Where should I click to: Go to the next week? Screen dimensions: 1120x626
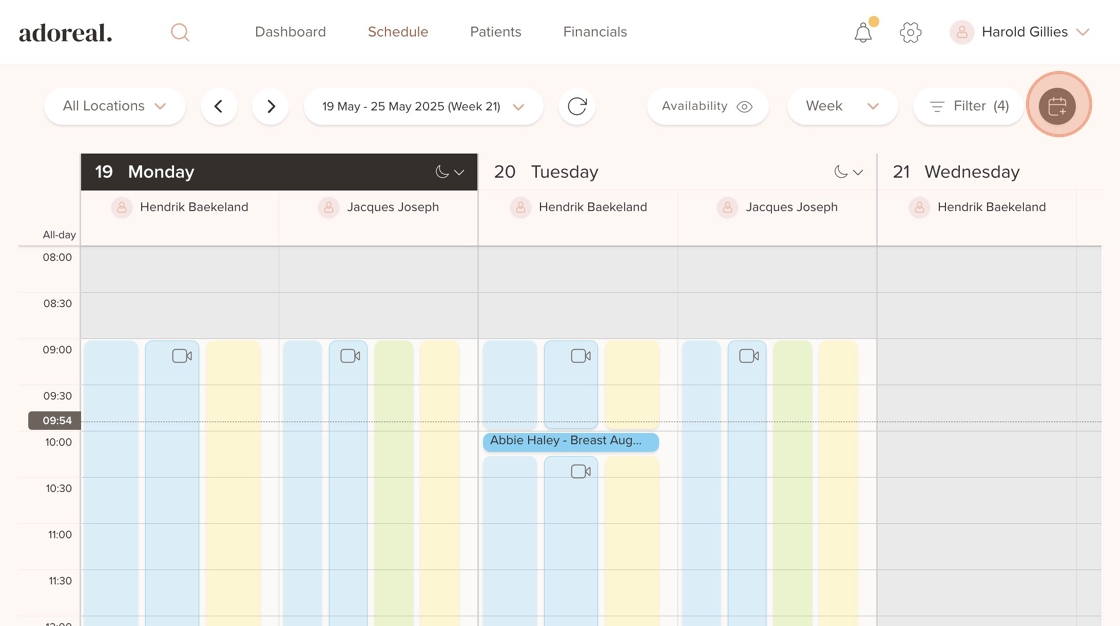point(271,106)
